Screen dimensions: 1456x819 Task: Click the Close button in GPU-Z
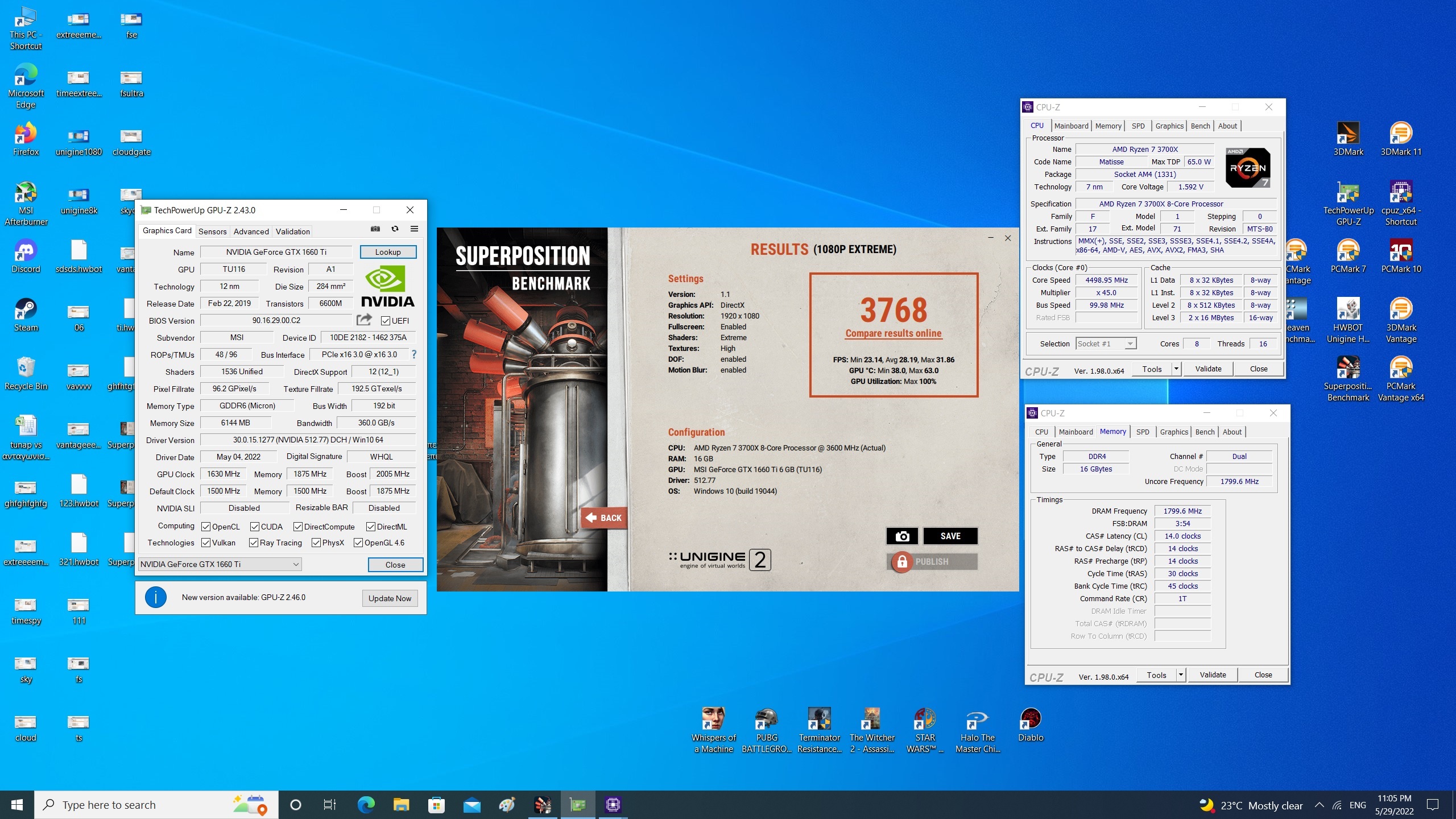tap(395, 565)
